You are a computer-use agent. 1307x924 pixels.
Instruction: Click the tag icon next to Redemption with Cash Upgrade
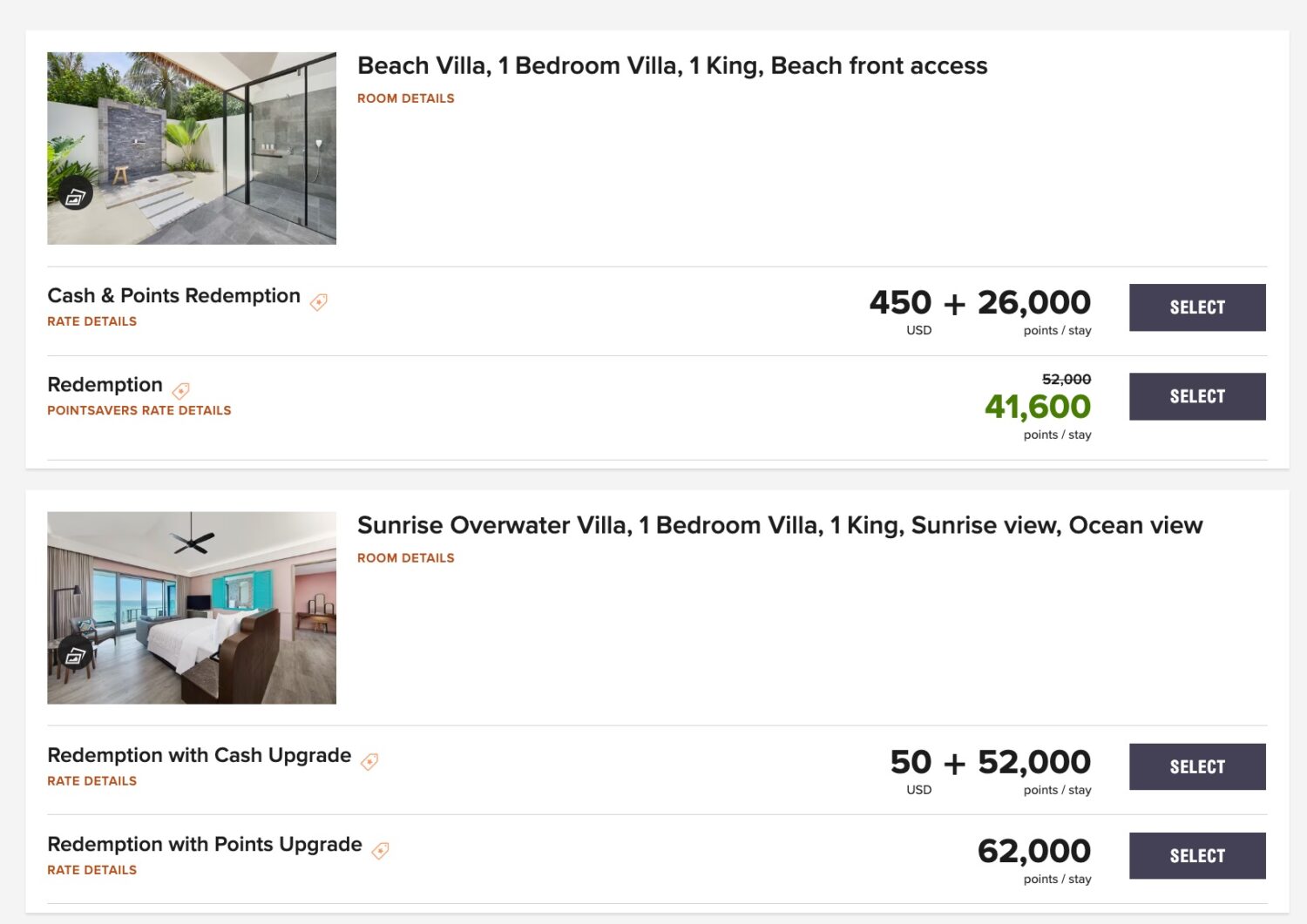(x=369, y=761)
